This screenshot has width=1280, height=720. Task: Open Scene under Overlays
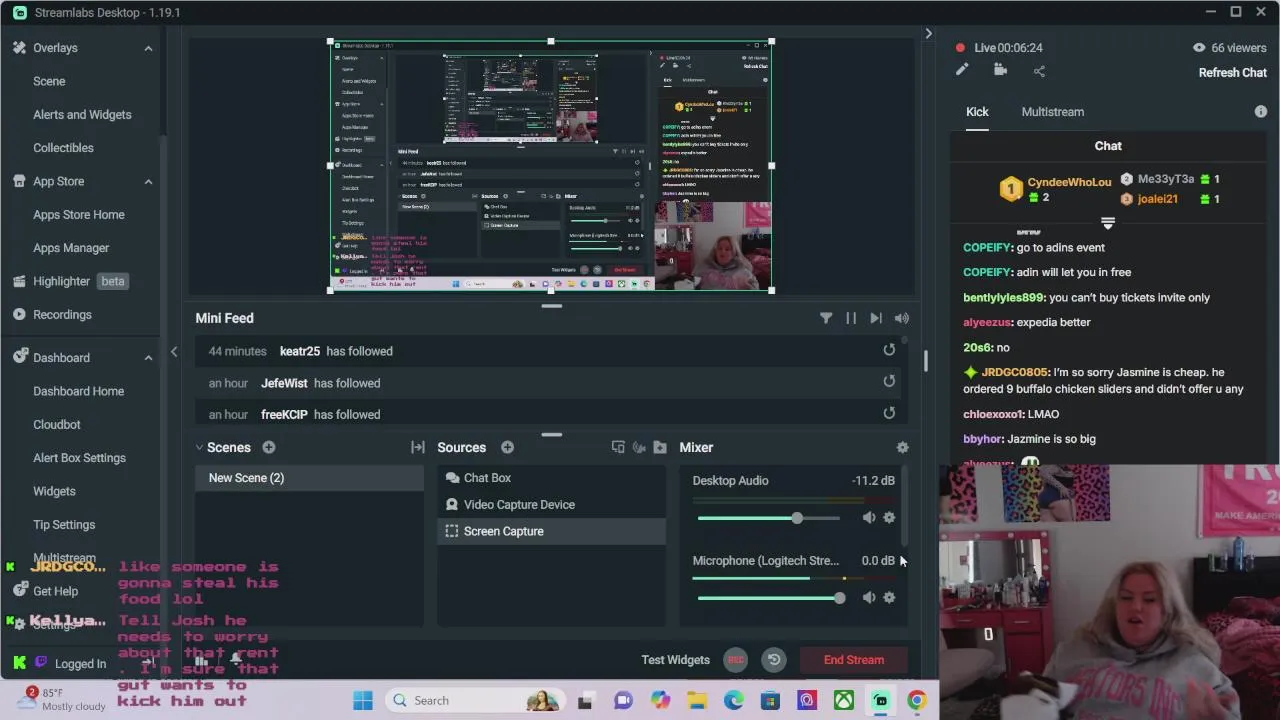tap(49, 81)
